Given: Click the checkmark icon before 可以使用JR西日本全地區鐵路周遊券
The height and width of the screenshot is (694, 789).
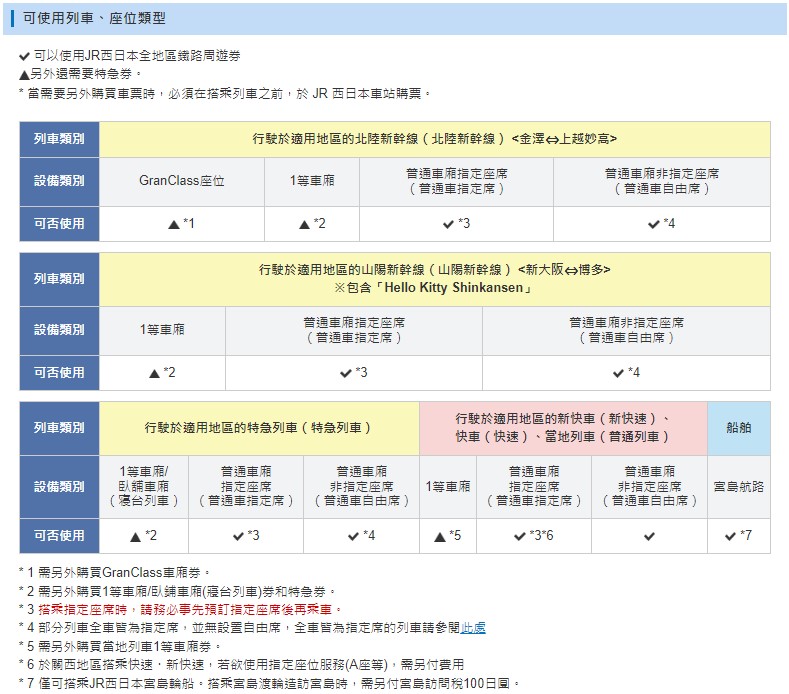Looking at the screenshot, I should (25, 56).
